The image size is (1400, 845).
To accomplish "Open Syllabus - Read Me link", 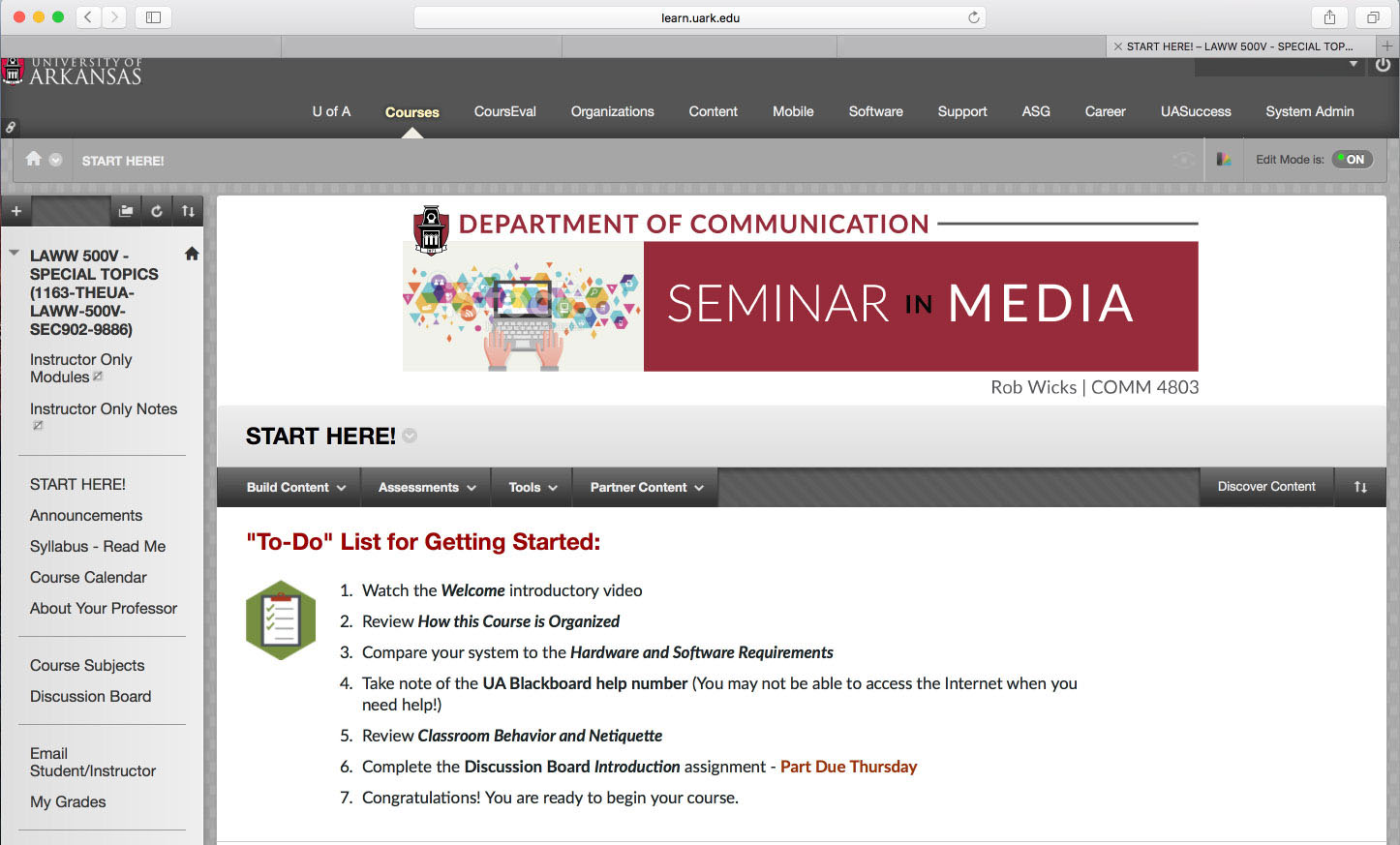I will click(x=98, y=546).
